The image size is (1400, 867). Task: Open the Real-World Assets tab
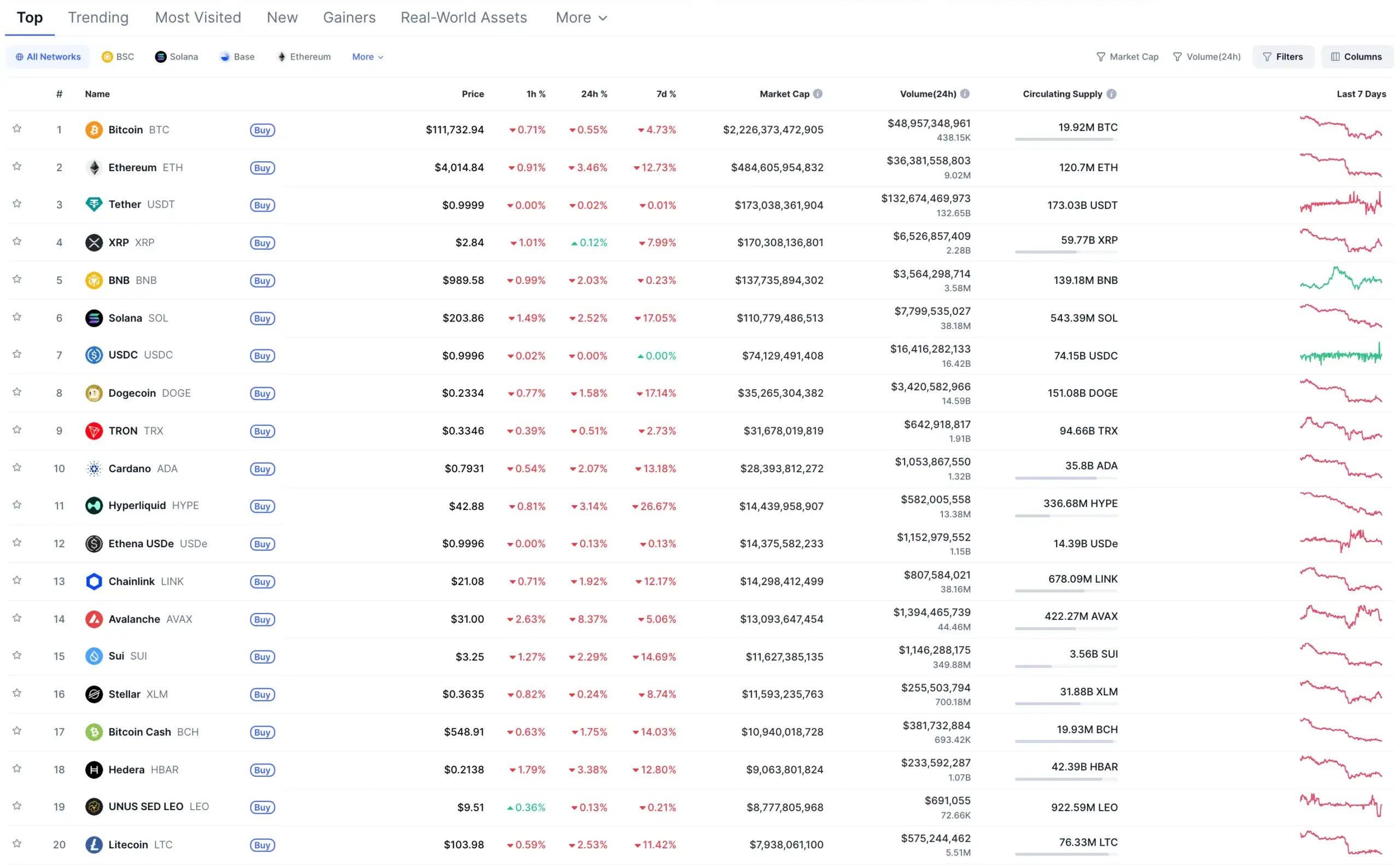coord(463,18)
